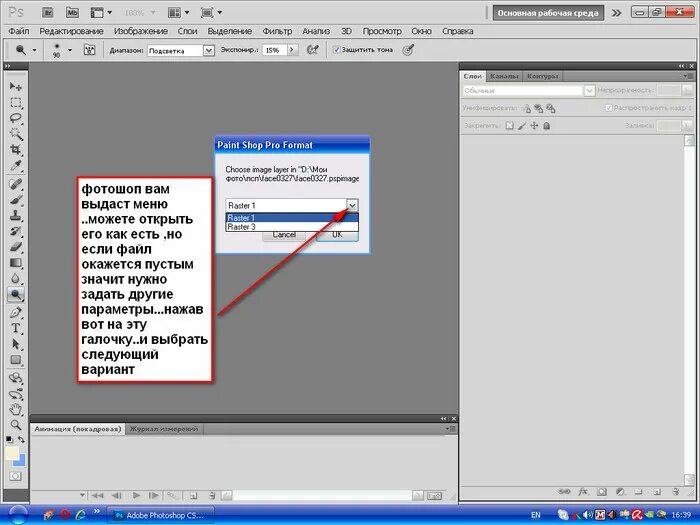Open the Файл menu

click(x=19, y=31)
